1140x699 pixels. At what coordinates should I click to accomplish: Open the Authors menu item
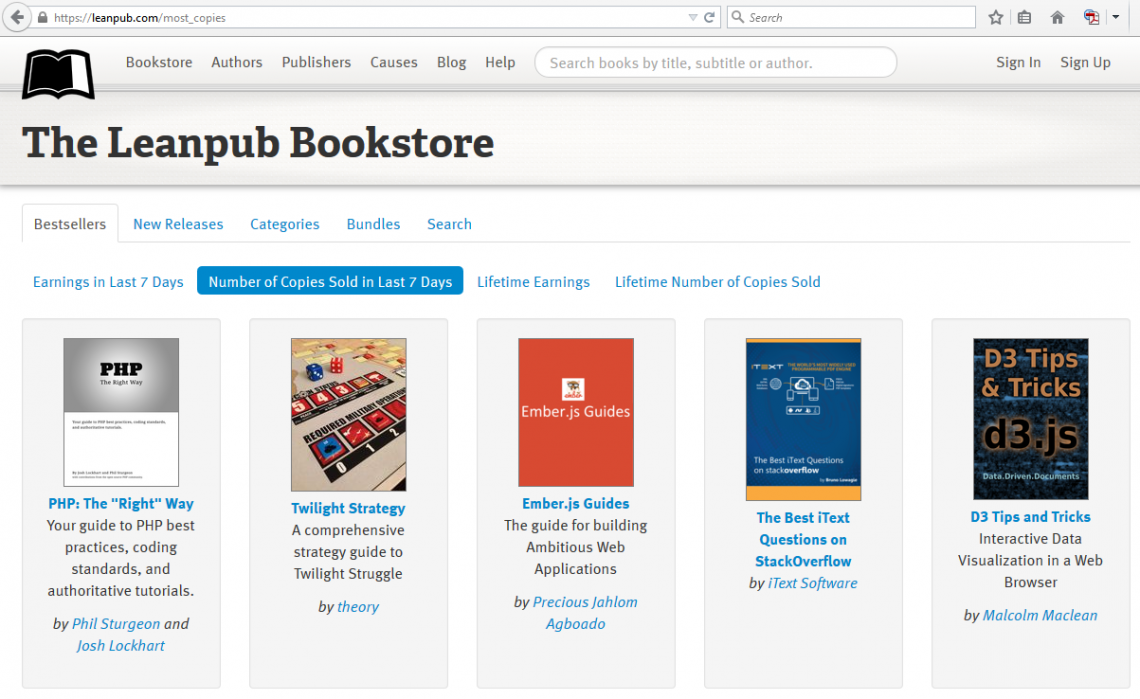237,62
